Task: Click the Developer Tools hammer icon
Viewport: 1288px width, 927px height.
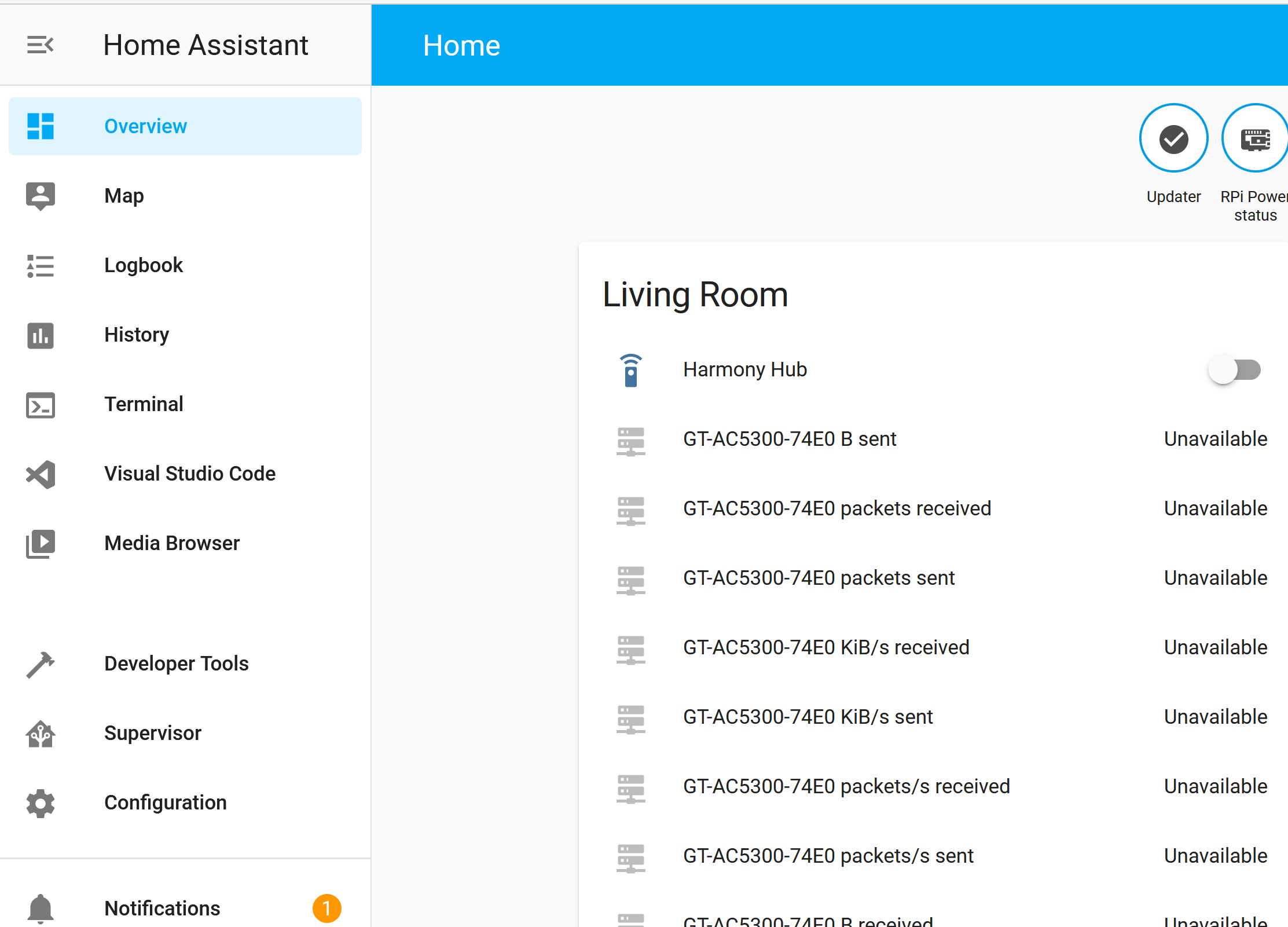Action: (x=41, y=664)
